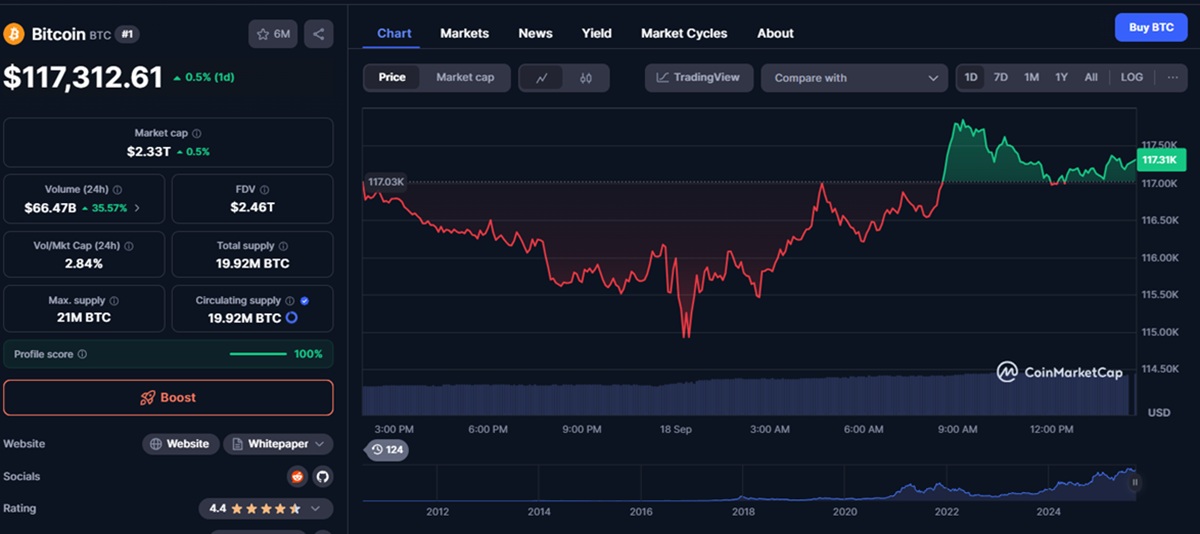Set chart range to 1D
Viewport: 1200px width, 534px height.
(971, 77)
